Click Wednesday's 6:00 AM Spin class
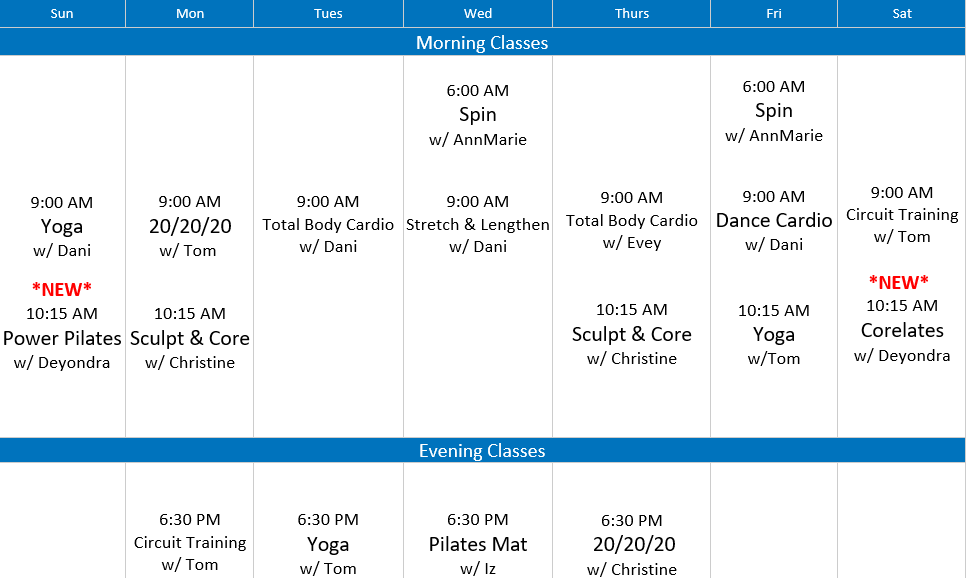The width and height of the screenshot is (966, 578). pyautogui.click(x=478, y=114)
